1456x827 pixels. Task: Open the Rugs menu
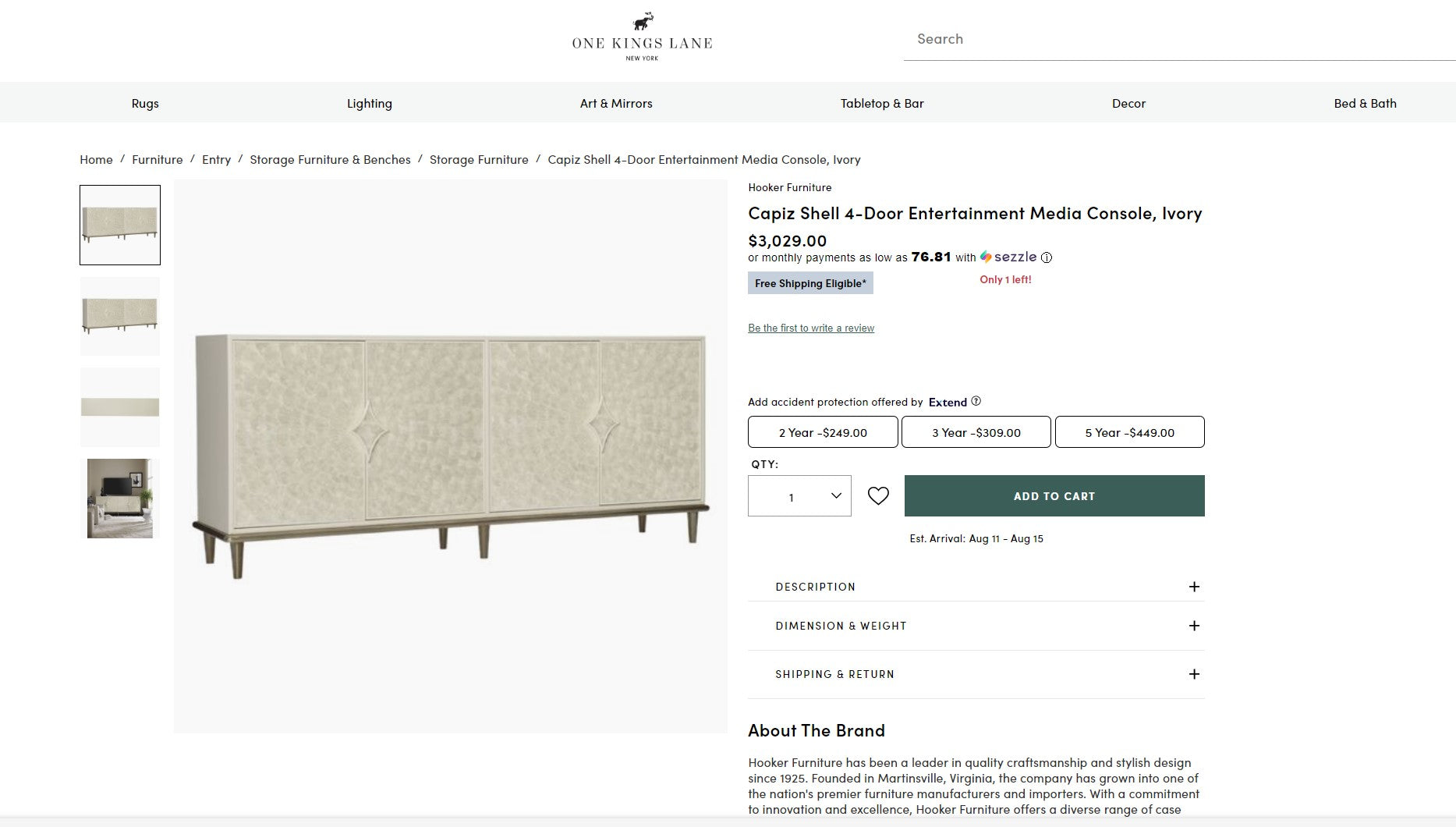tap(145, 103)
